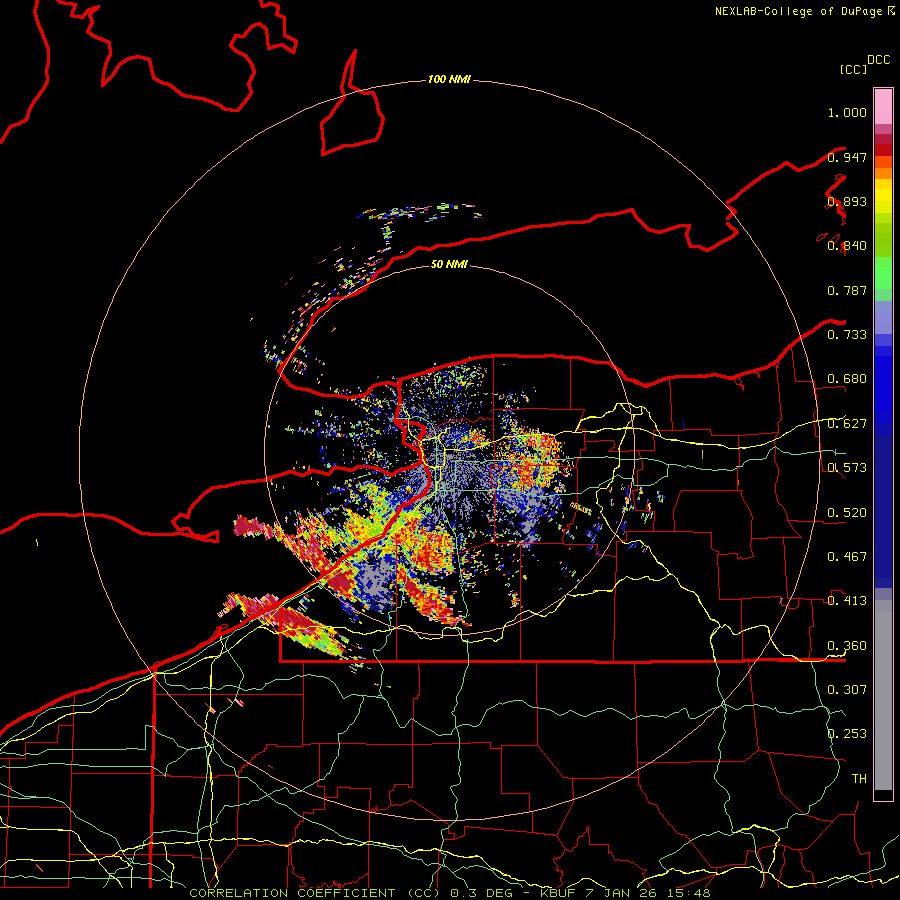Viewport: 900px width, 900px height.
Task: Click the [CC] units label
Action: [853, 69]
